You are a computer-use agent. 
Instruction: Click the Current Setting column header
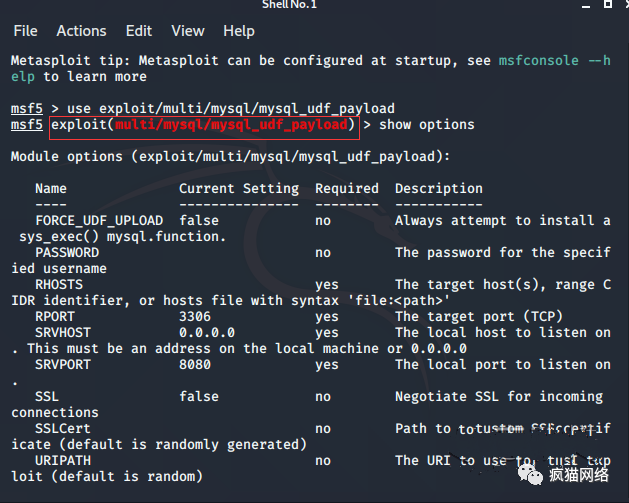pos(239,189)
